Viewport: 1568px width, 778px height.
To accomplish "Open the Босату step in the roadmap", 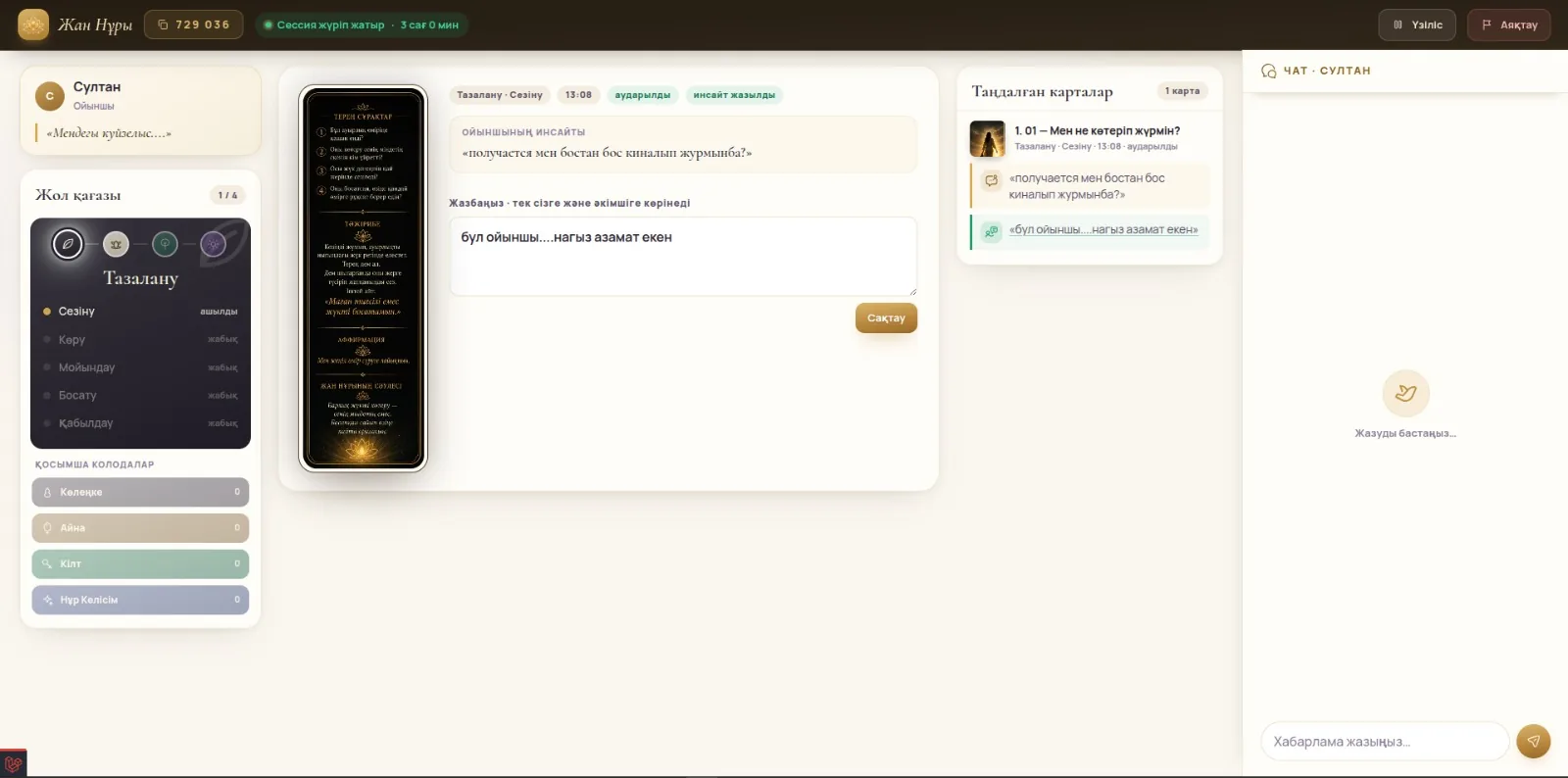I will pos(140,395).
